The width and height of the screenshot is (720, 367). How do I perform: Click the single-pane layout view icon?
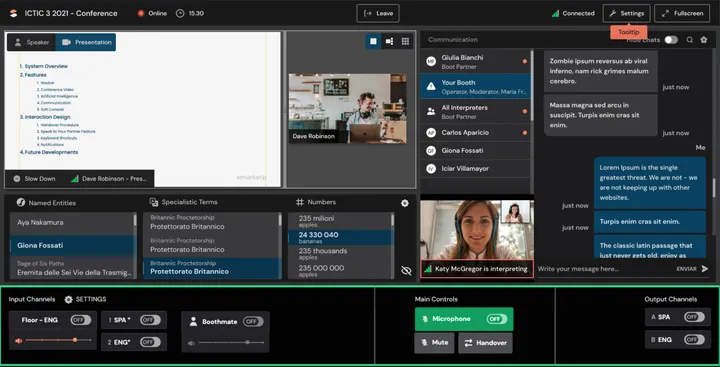pos(373,41)
